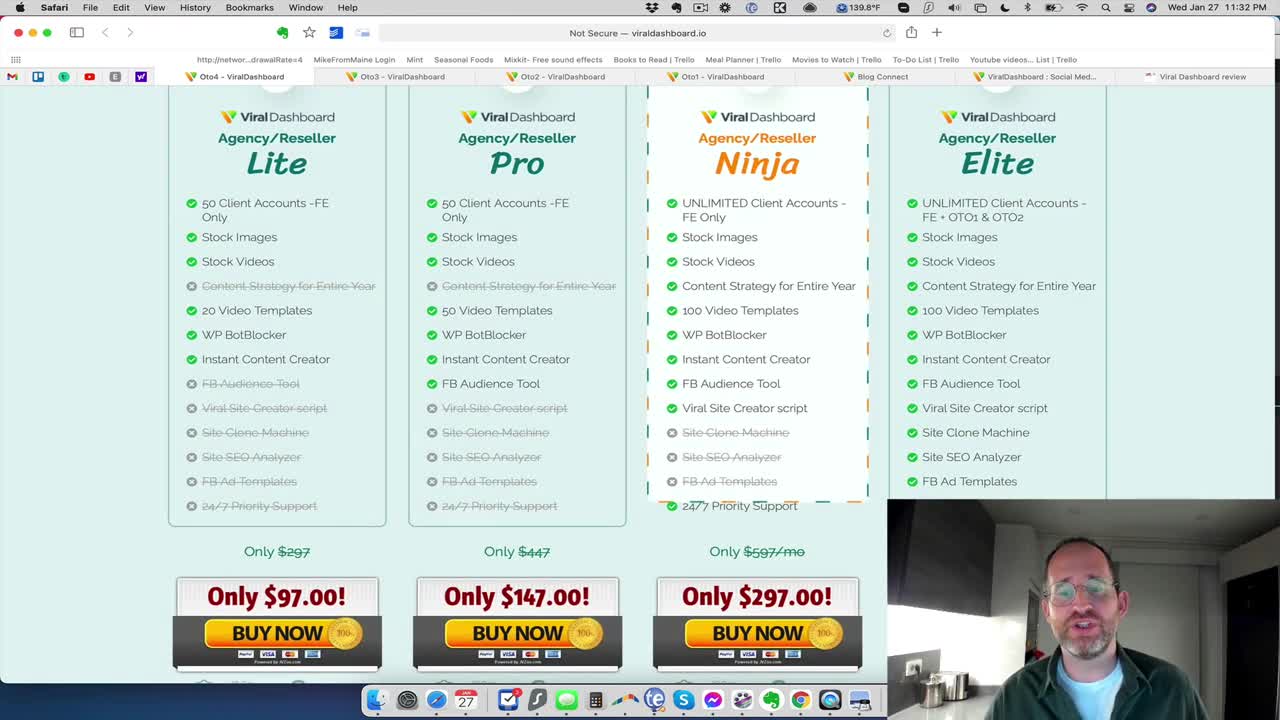The width and height of the screenshot is (1280, 720).
Task: Open Messenger in the Dock
Action: pos(713,700)
